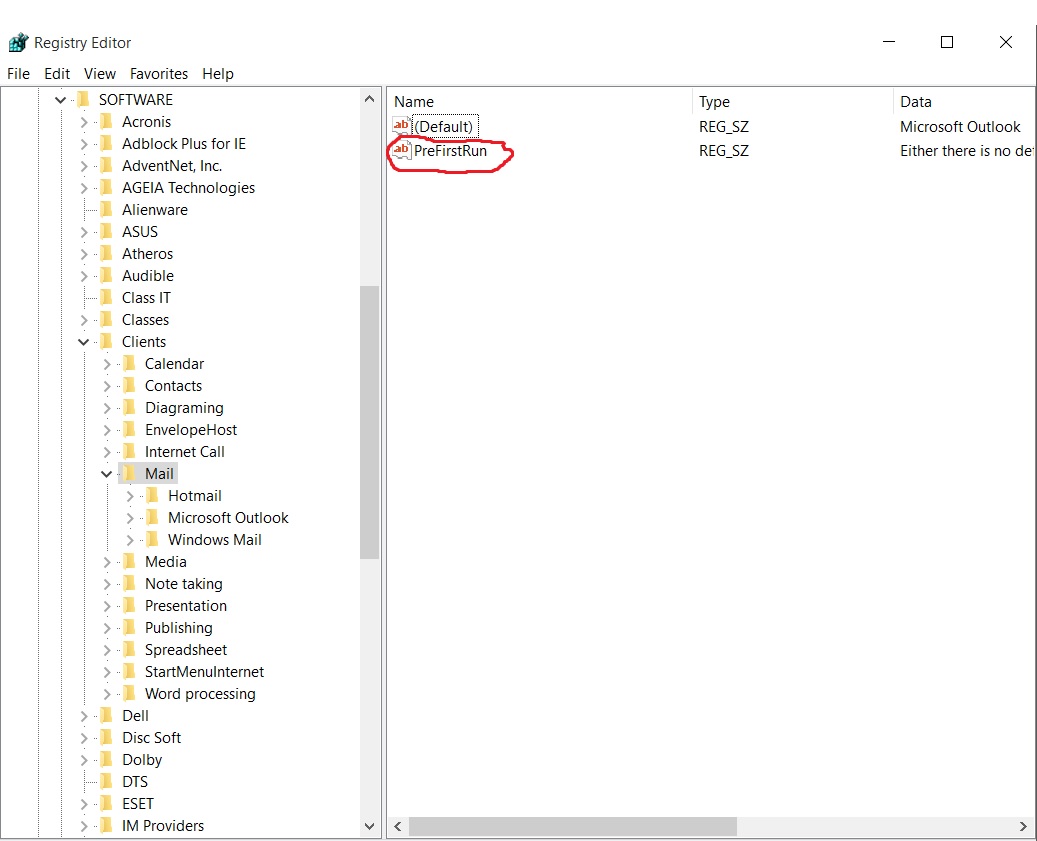Click the Microsoft Outlook folder icon
The image size is (1037, 841).
[x=153, y=518]
